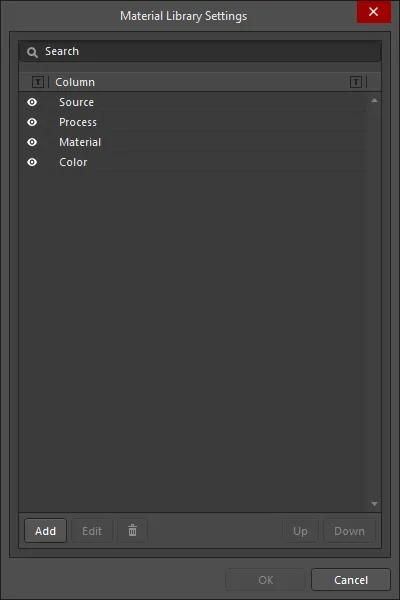Image resolution: width=400 pixels, height=600 pixels.
Task: Toggle the Material column visibility eye
Action: [32, 142]
